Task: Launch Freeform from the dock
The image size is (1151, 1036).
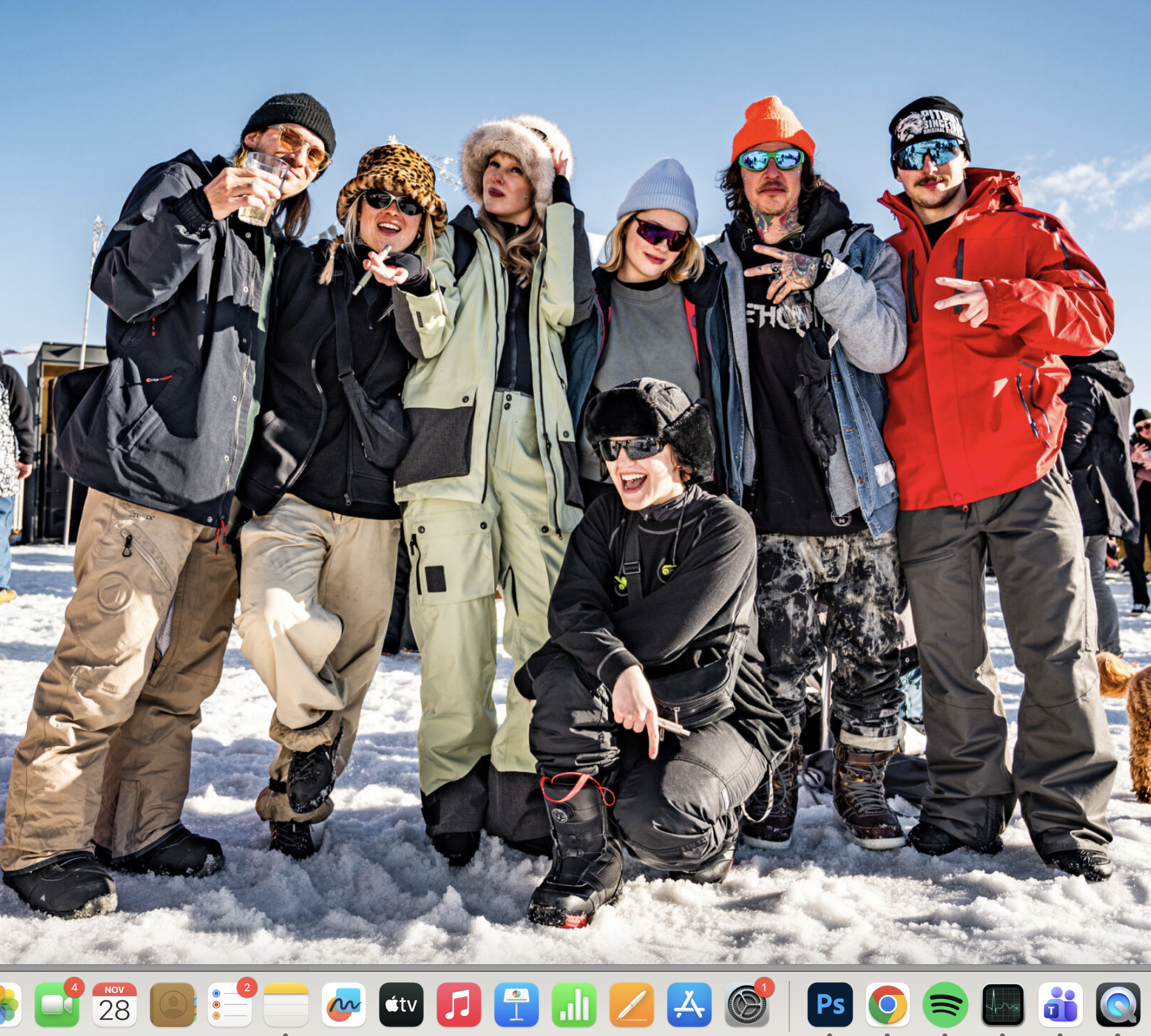Action: click(x=344, y=1005)
